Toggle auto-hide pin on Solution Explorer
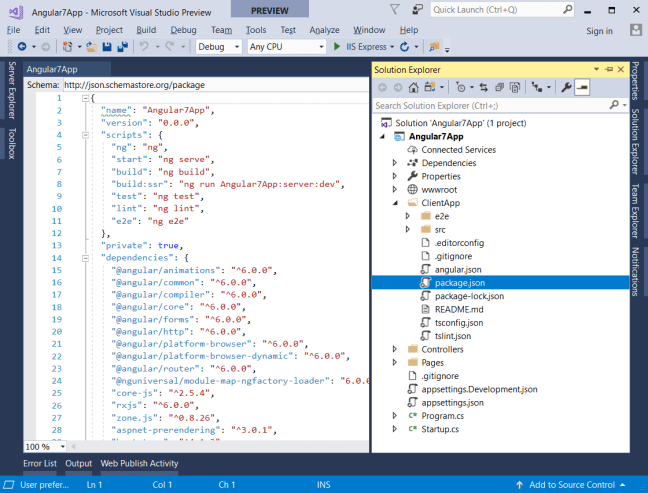The image size is (648, 493). pyautogui.click(x=609, y=69)
